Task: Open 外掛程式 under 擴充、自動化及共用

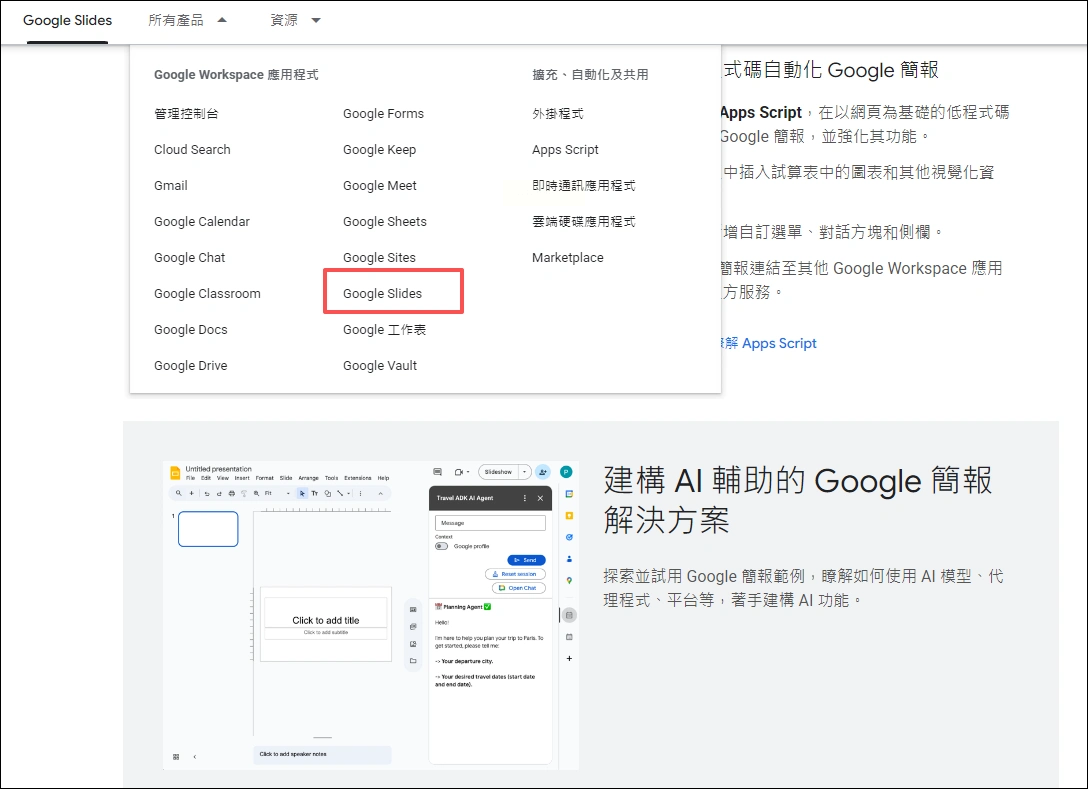Action: [x=558, y=114]
